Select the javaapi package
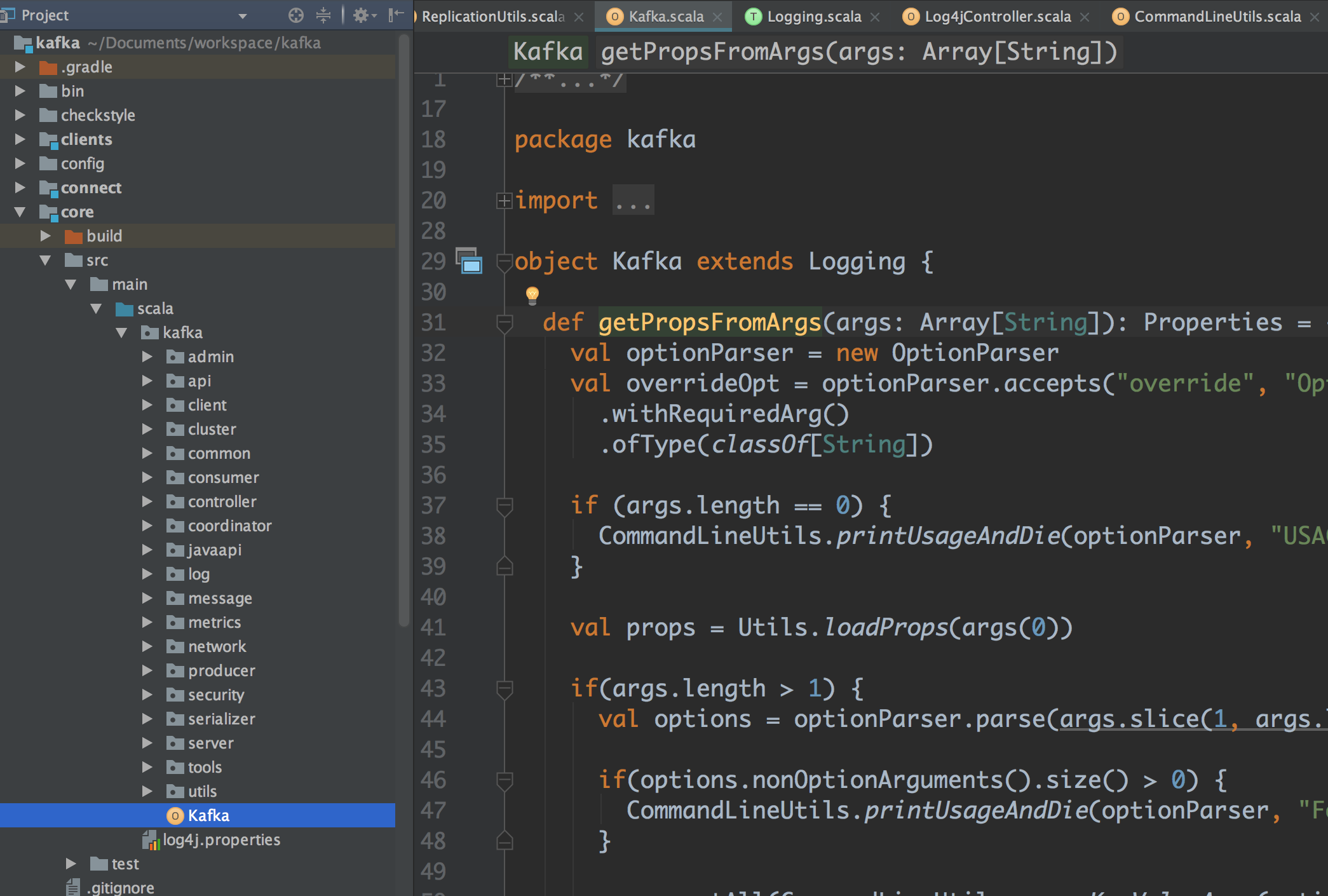 point(198,550)
